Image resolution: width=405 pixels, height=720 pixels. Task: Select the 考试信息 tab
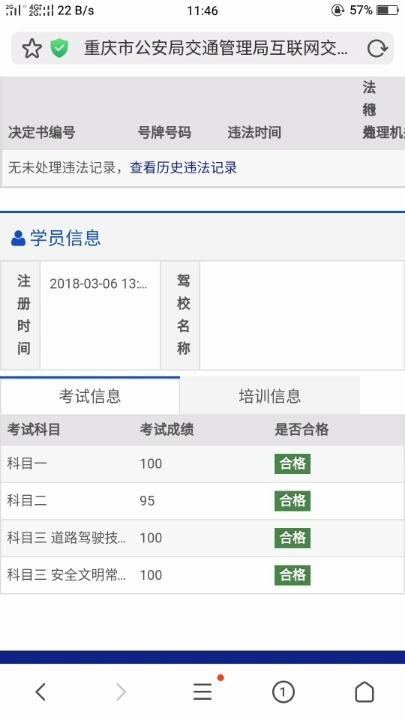tap(90, 396)
